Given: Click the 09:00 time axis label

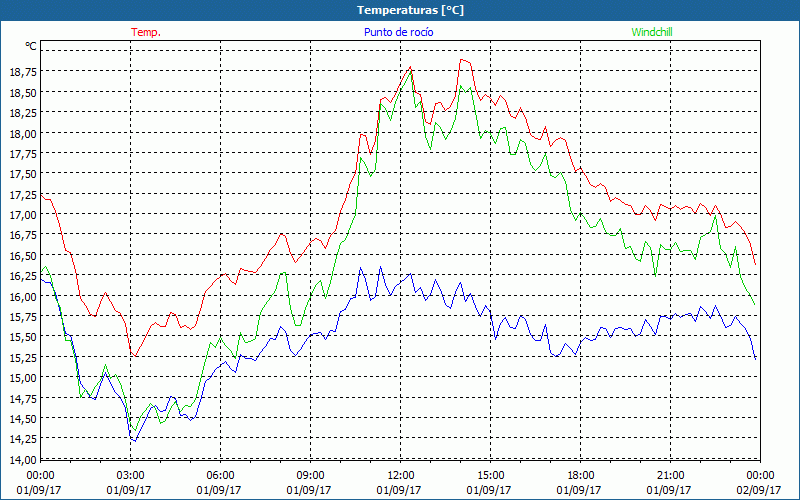Looking at the screenshot, I should point(310,476).
